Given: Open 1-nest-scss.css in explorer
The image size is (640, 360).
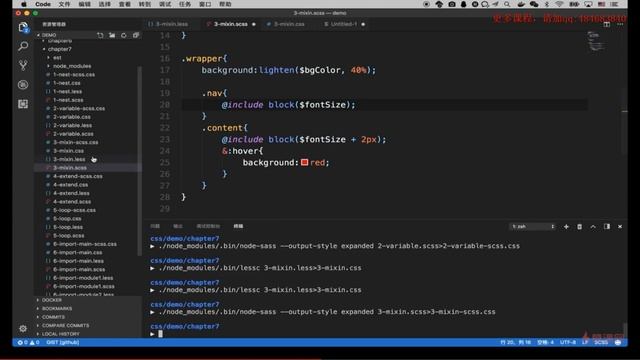Looking at the screenshot, I should [x=73, y=75].
